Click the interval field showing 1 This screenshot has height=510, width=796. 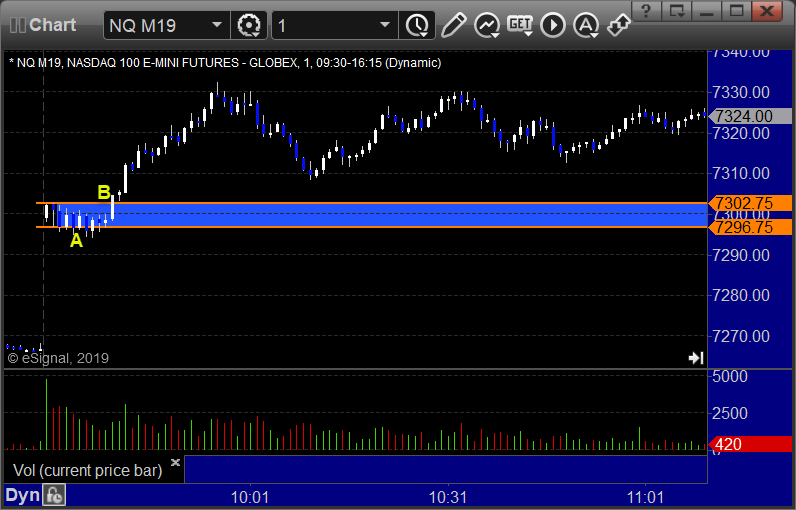coord(326,25)
